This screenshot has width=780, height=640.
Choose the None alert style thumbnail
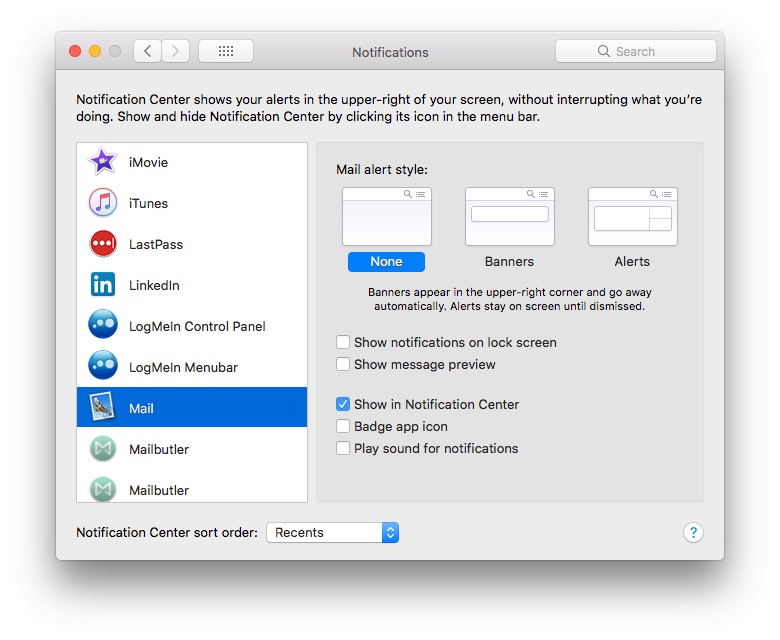tap(387, 216)
